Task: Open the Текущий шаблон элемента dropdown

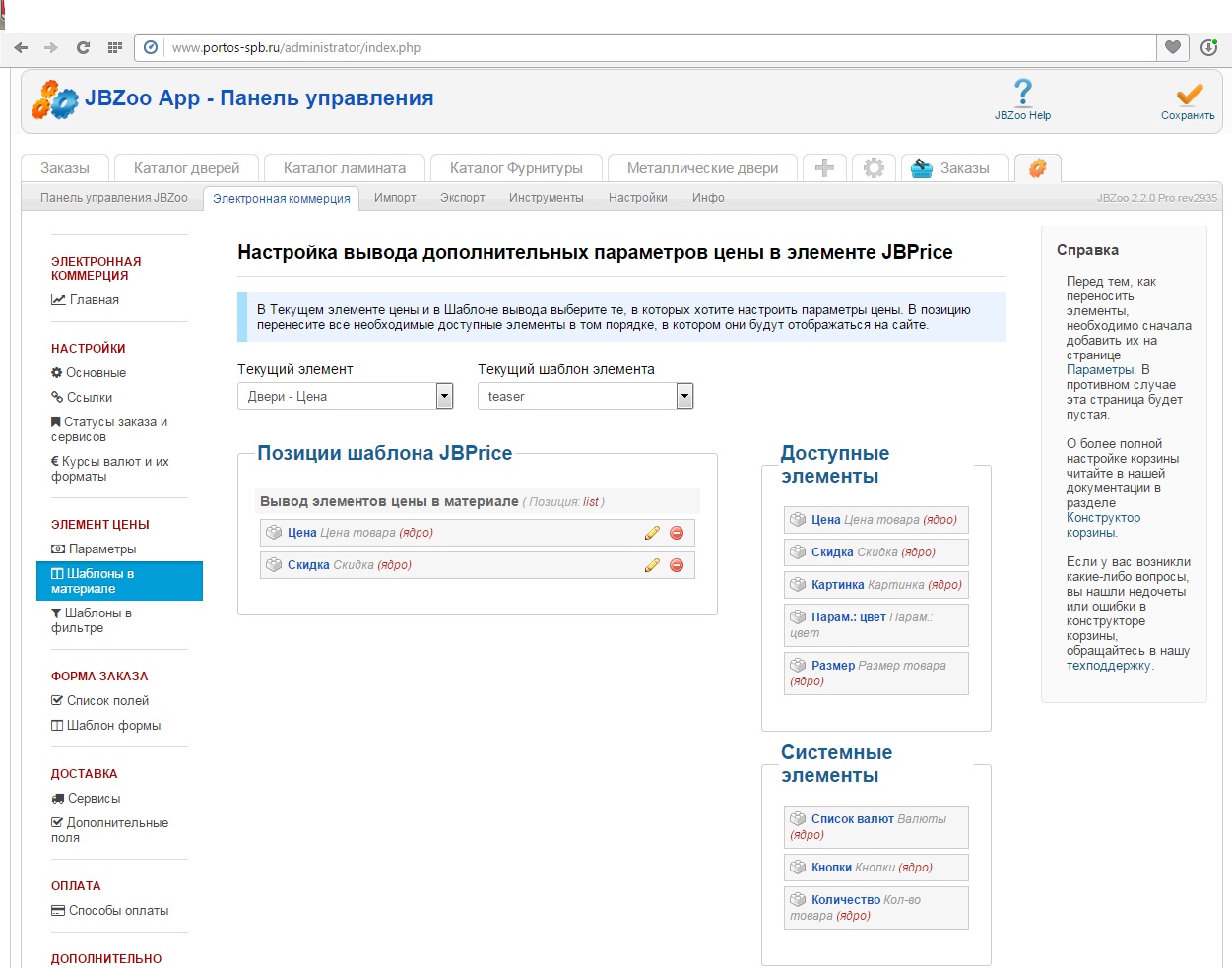Action: pos(684,396)
